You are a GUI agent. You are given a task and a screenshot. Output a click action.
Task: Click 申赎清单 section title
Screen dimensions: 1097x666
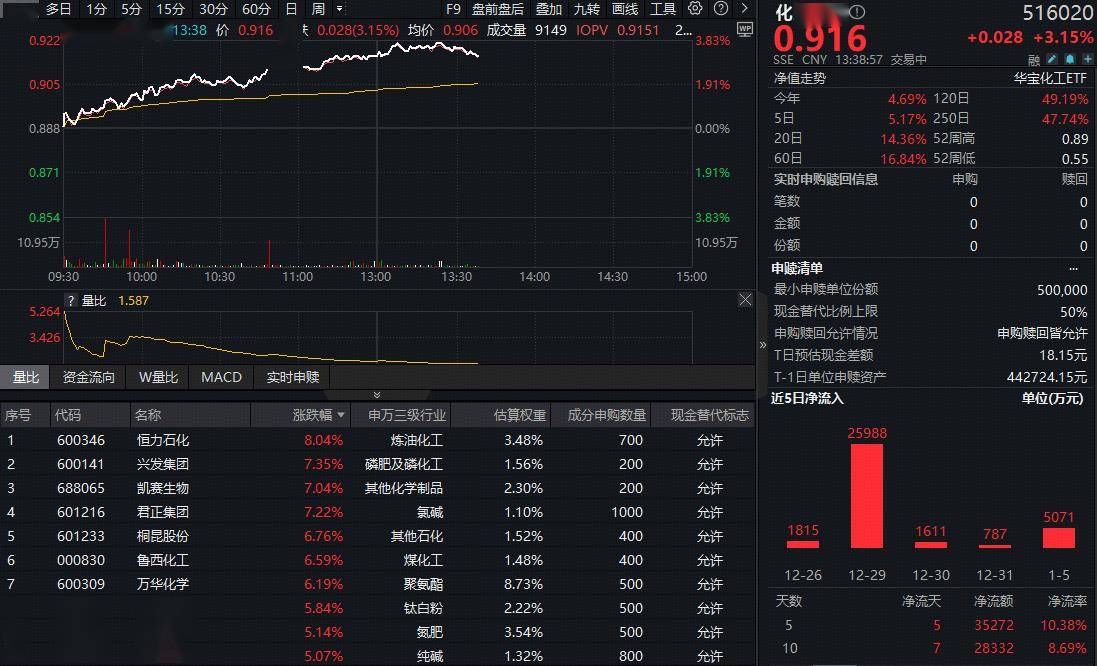pyautogui.click(x=797, y=268)
